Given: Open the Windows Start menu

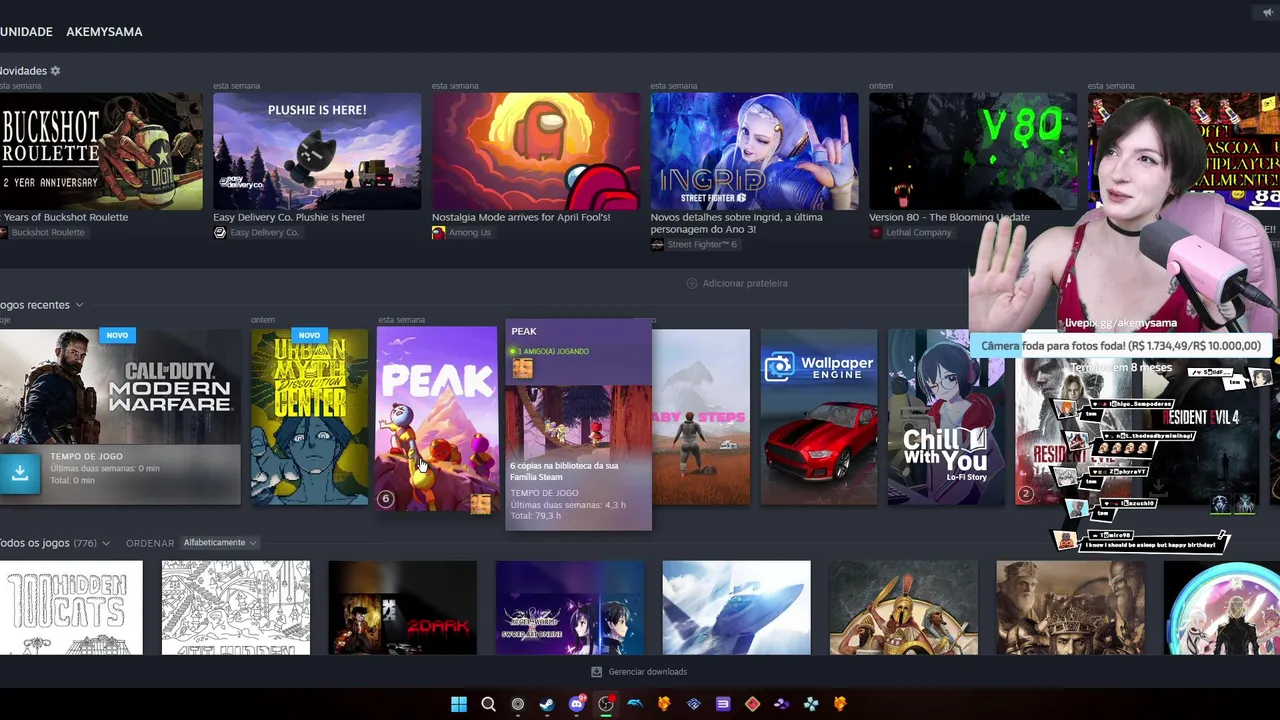Looking at the screenshot, I should 459,704.
